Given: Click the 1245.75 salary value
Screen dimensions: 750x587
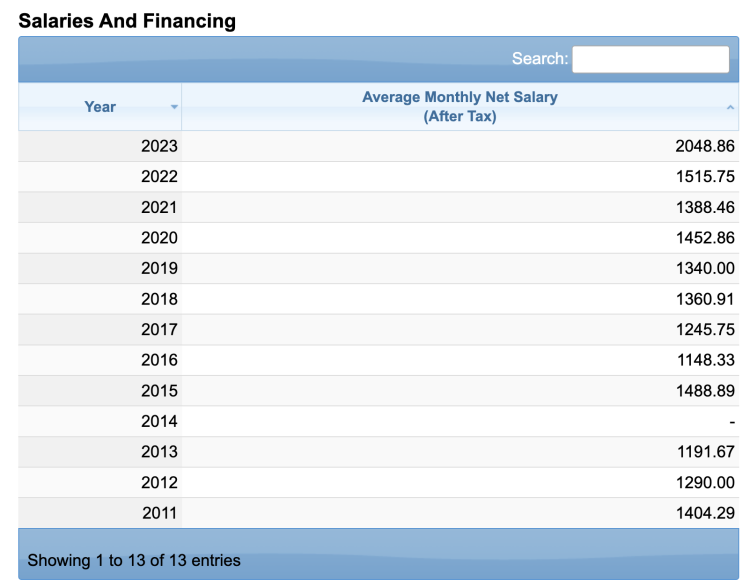Looking at the screenshot, I should pos(705,329).
